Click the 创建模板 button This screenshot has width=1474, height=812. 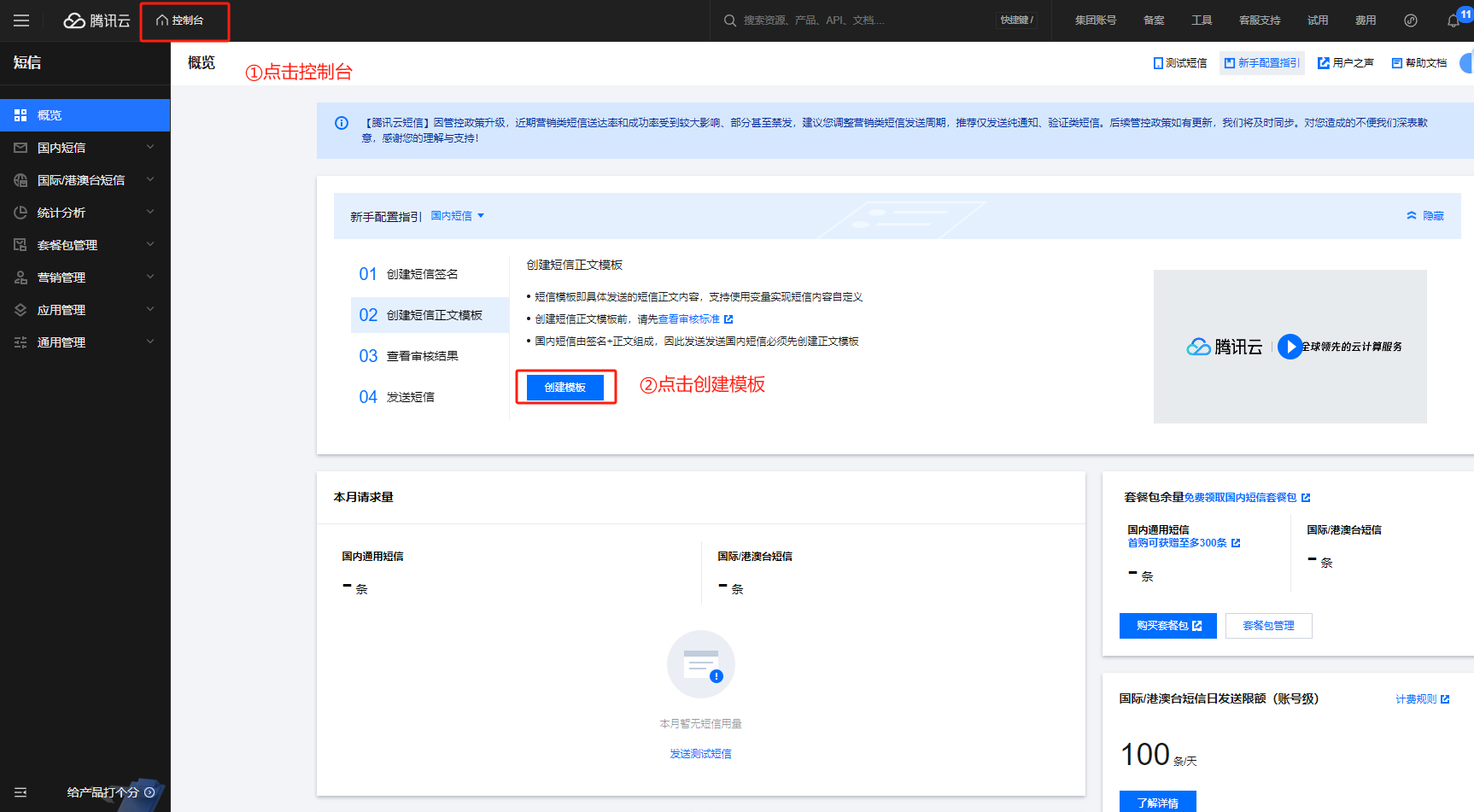[565, 388]
